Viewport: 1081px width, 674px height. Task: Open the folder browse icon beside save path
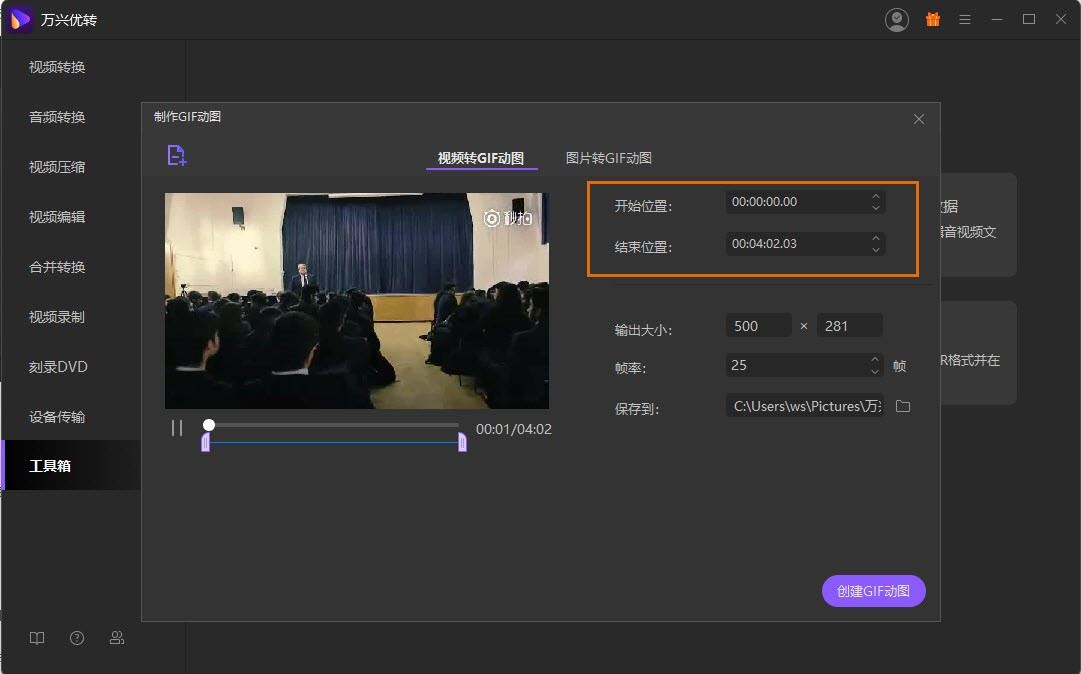tap(903, 406)
